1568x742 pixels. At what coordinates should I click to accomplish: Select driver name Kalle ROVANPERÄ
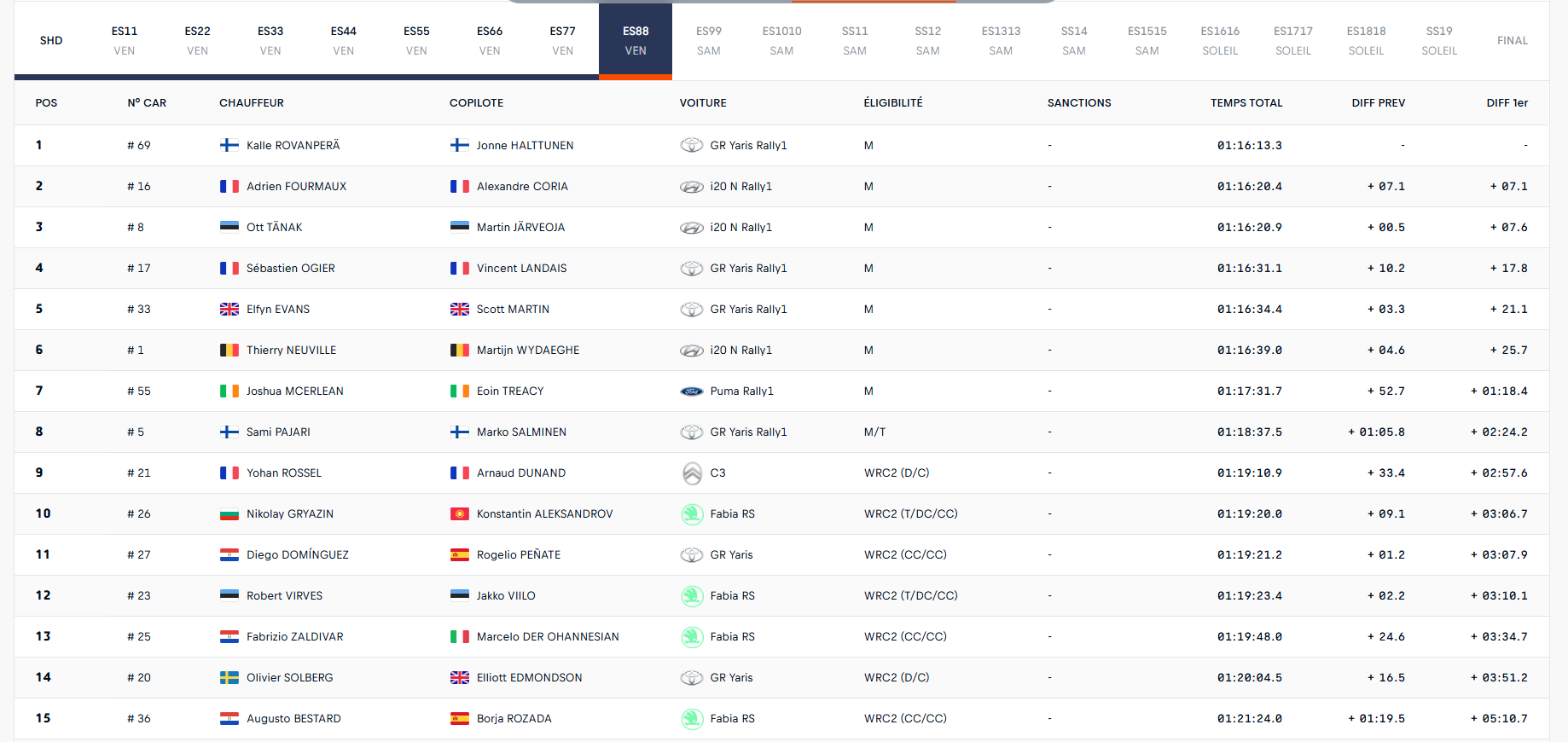click(x=293, y=145)
